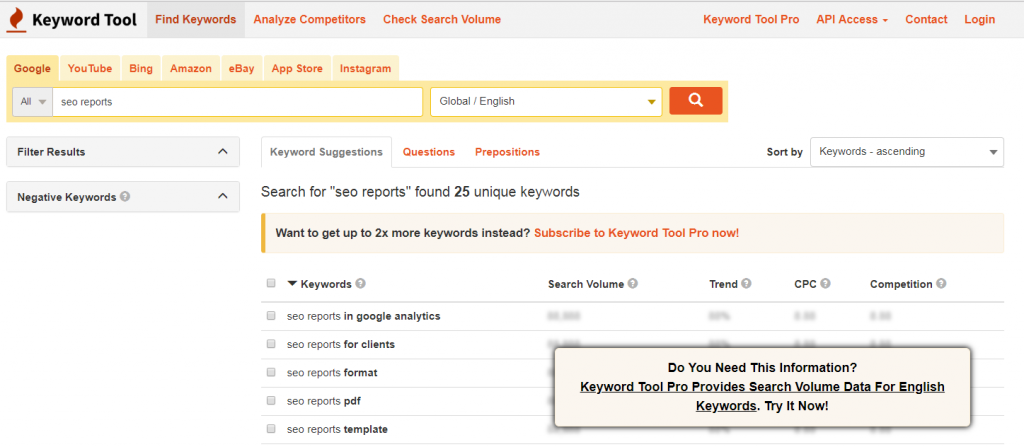This screenshot has width=1024, height=447.
Task: Click the help icon next to Keywords header
Action: pyautogui.click(x=360, y=284)
